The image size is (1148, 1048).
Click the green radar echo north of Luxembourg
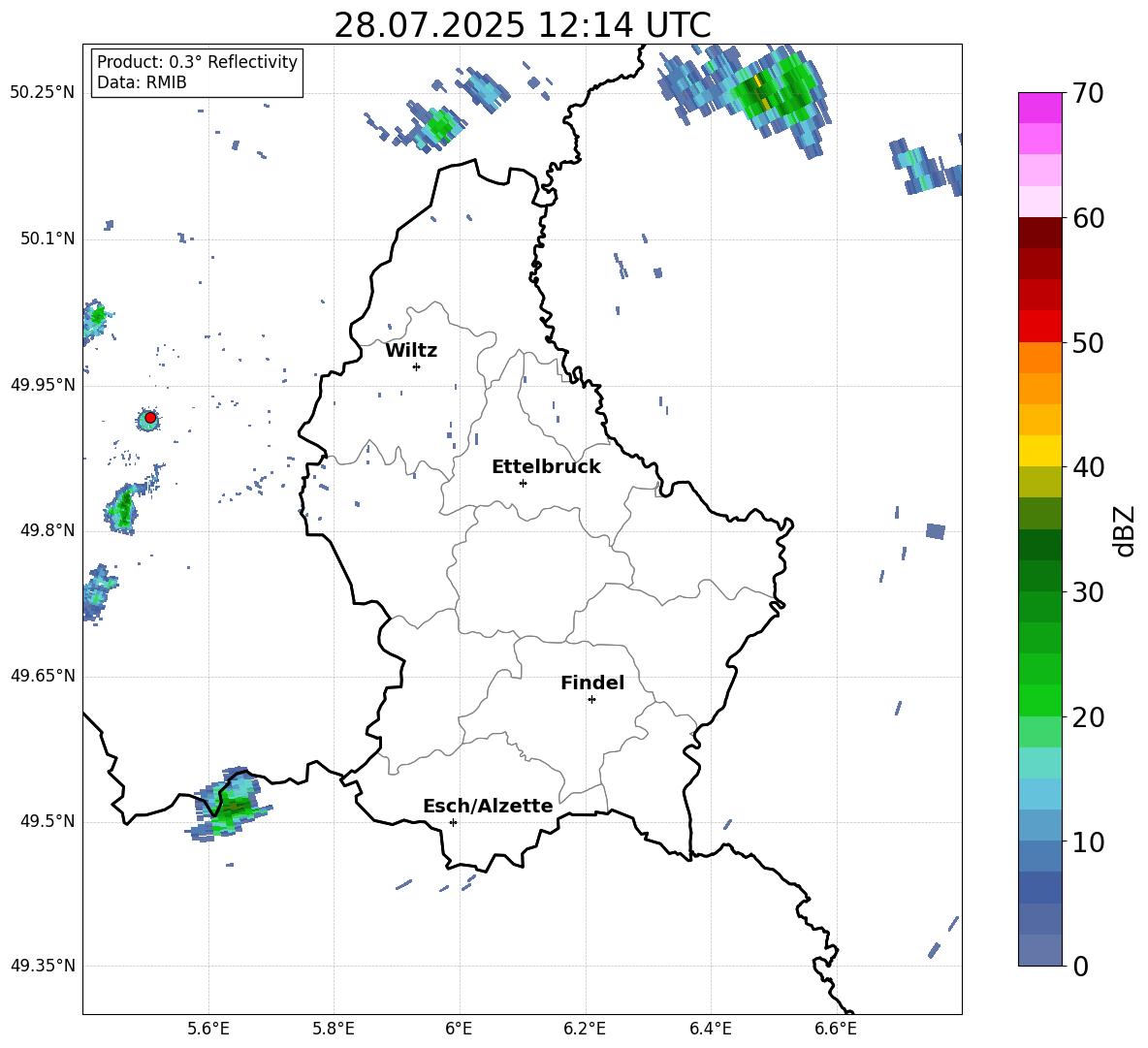(x=438, y=127)
